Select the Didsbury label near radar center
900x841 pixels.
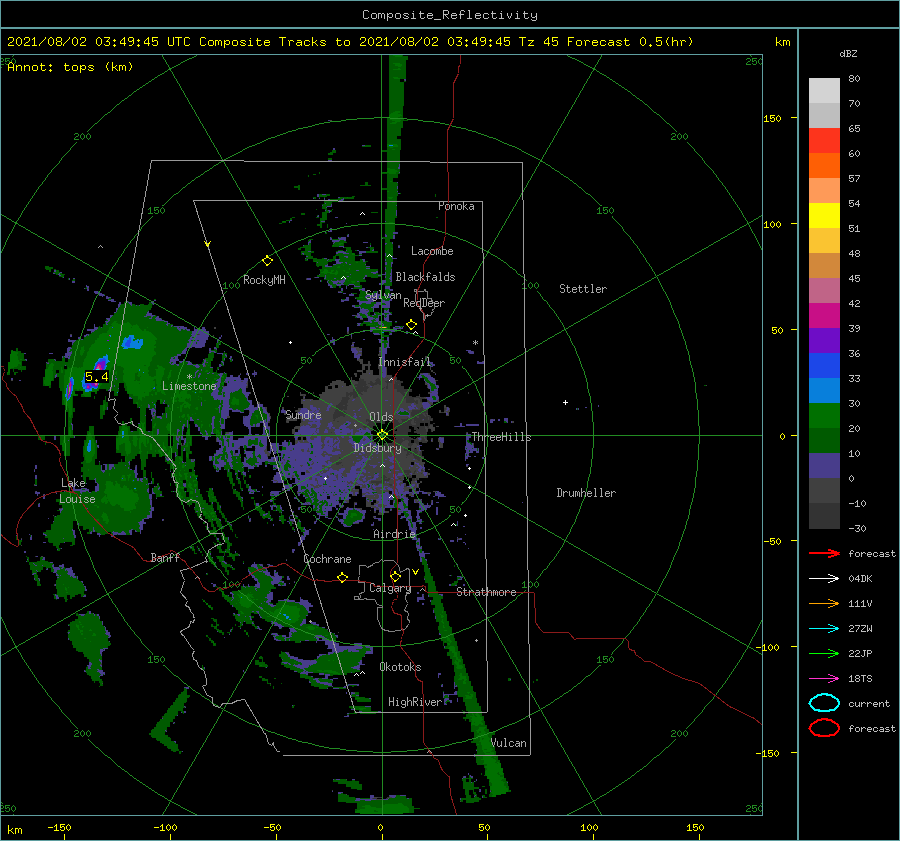[377, 448]
